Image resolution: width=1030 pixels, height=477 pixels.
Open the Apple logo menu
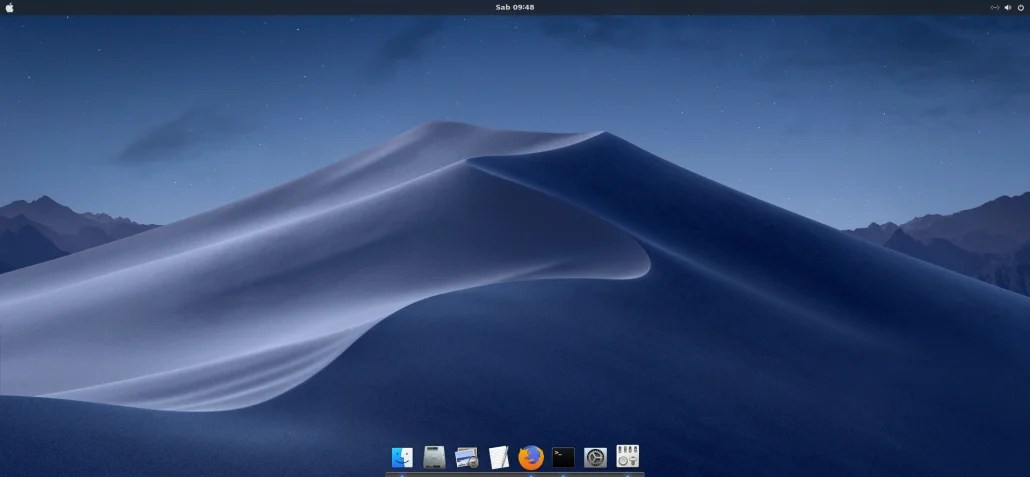[9, 7]
